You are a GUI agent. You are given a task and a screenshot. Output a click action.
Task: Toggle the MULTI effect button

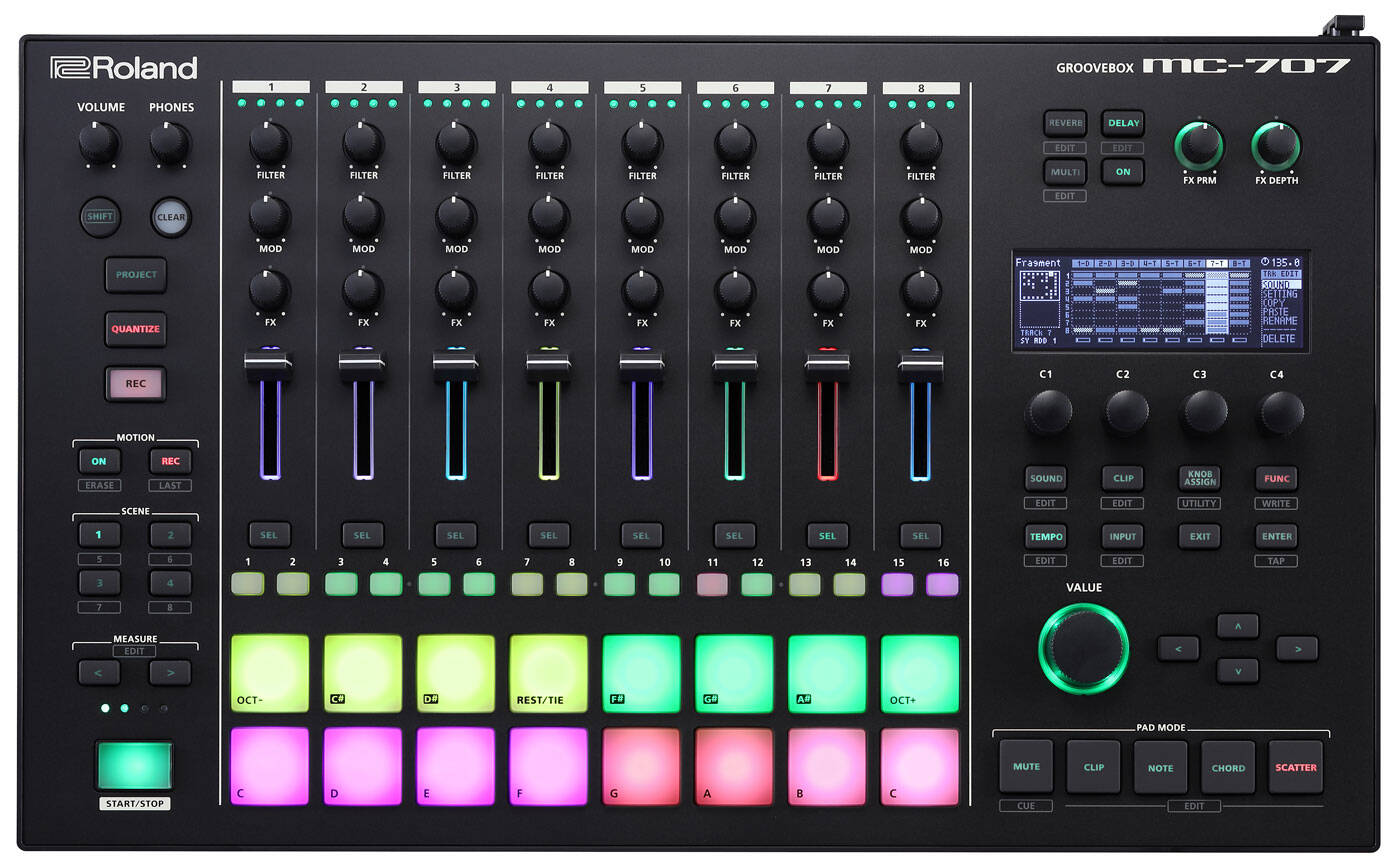(1065, 172)
